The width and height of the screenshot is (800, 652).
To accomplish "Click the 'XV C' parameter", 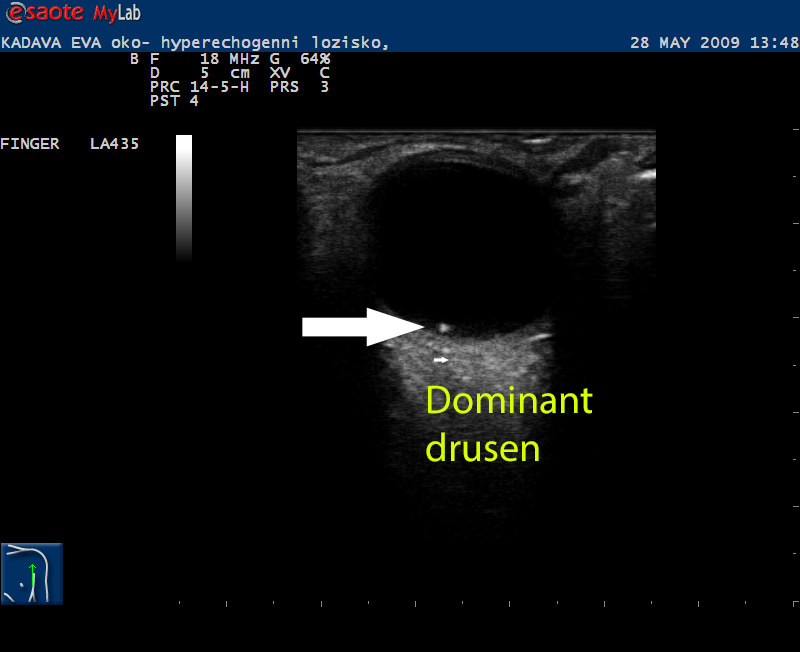I will coord(300,73).
